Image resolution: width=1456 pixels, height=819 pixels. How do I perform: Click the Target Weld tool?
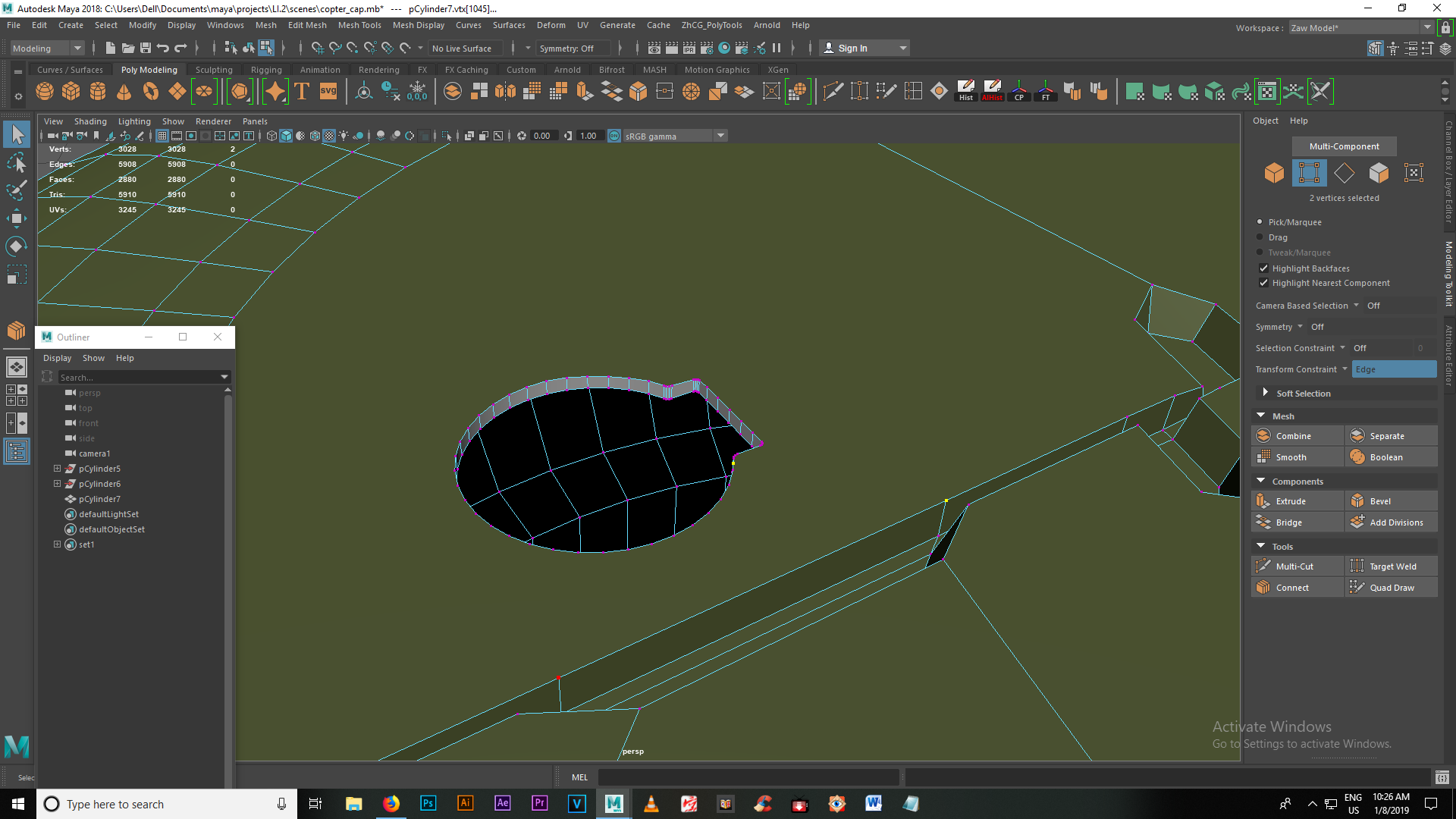click(1392, 566)
